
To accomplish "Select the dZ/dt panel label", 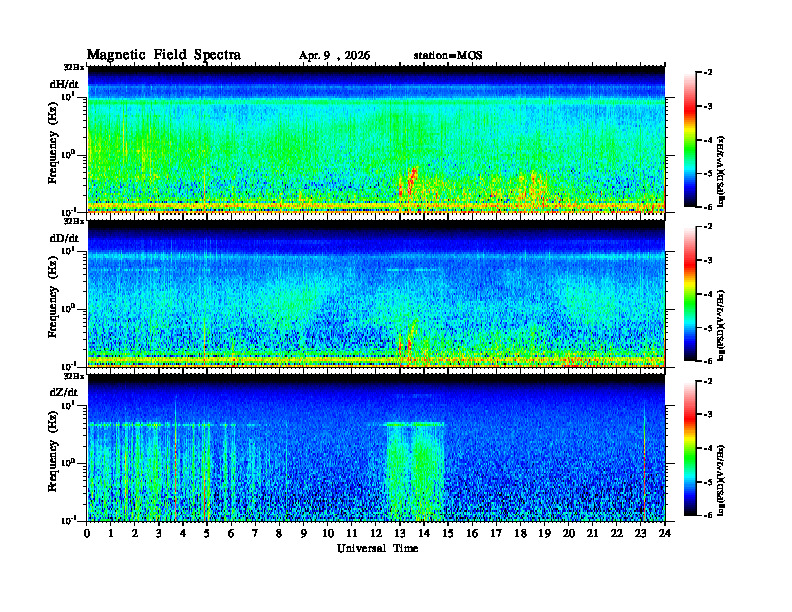I will (x=64, y=392).
